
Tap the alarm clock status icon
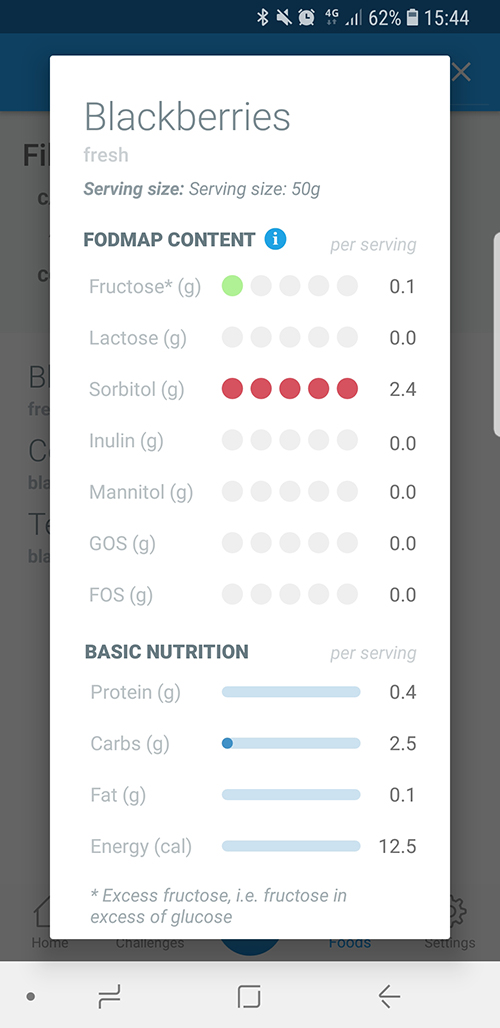(306, 18)
